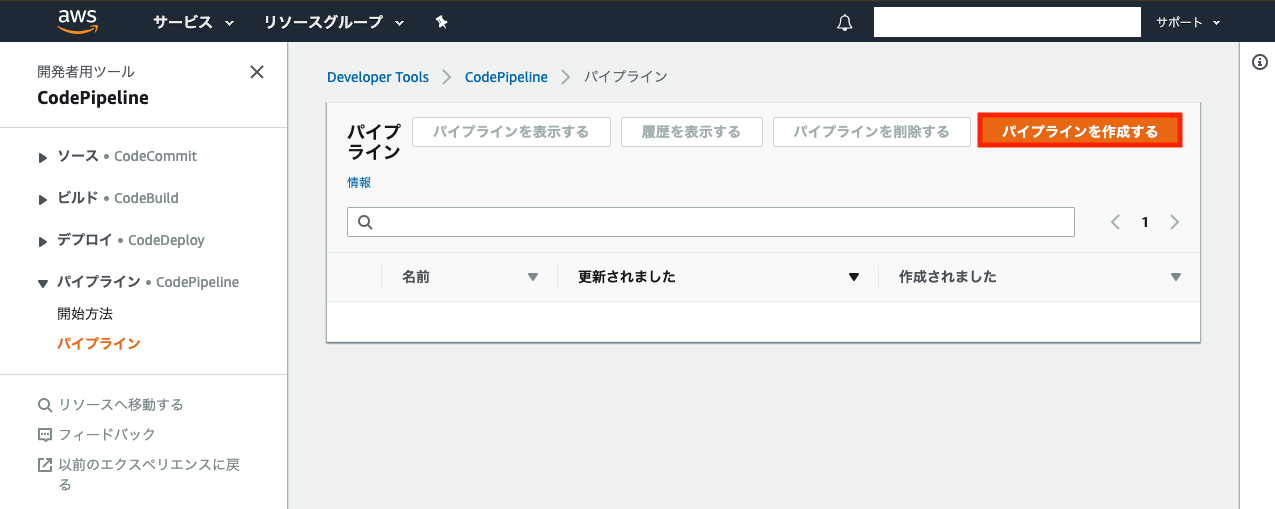
Task: Open the リソースグループ dropdown menu
Action: [x=335, y=22]
